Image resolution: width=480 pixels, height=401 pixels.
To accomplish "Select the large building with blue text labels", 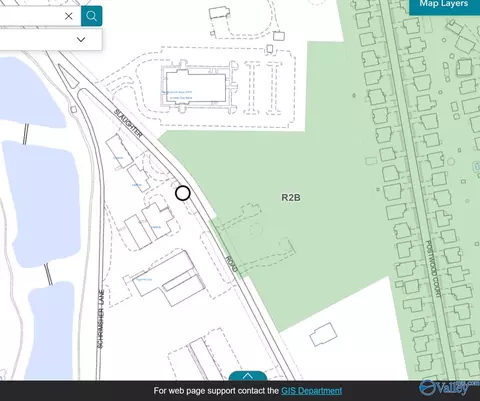I will coord(196,87).
